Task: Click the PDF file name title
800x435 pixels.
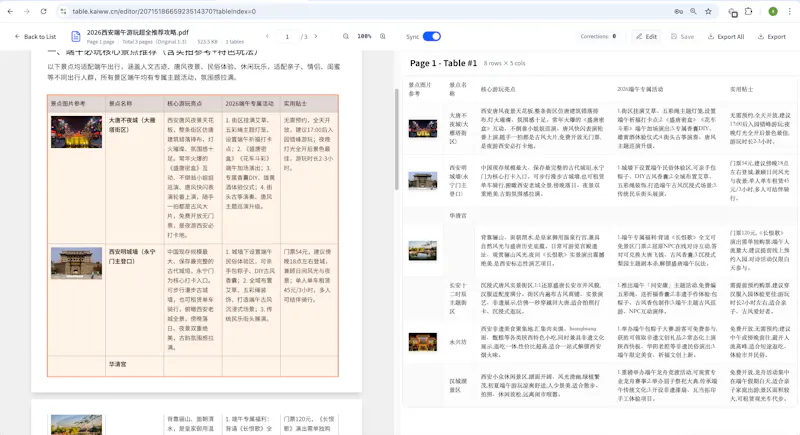Action: pos(137,32)
